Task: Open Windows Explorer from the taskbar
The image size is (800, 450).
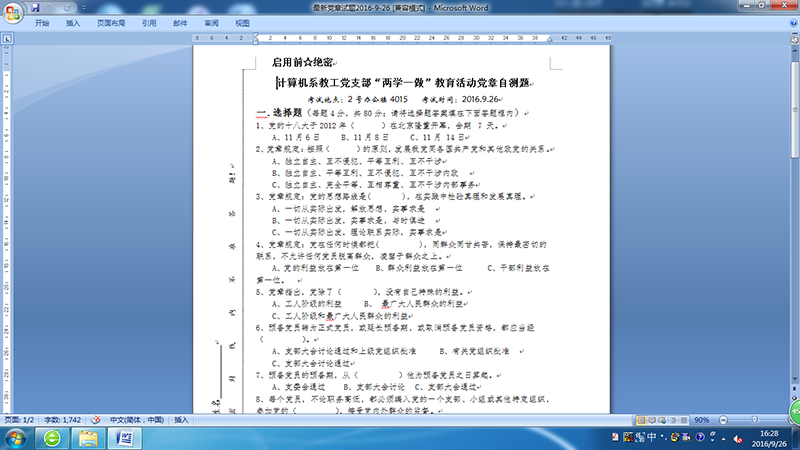Action: click(x=88, y=439)
